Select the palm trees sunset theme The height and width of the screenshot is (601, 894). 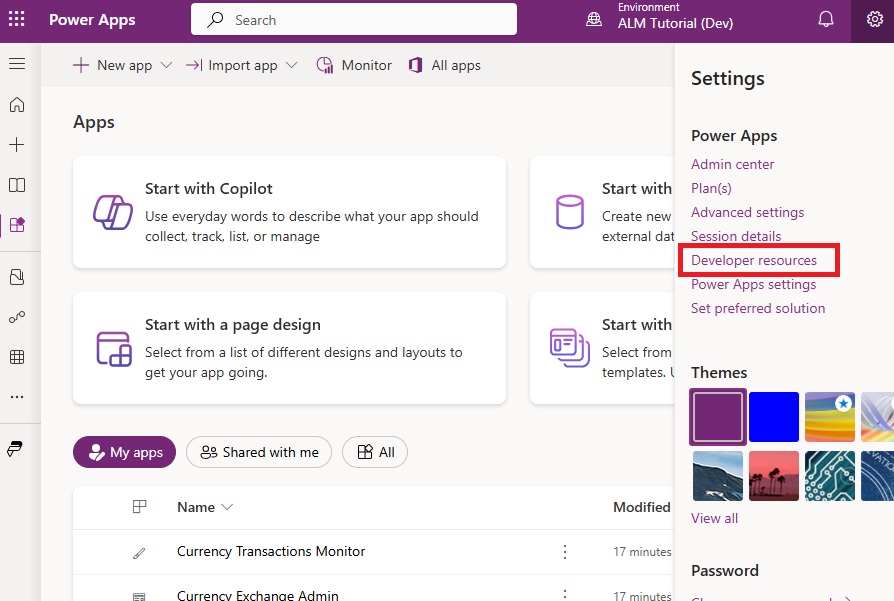tap(774, 476)
